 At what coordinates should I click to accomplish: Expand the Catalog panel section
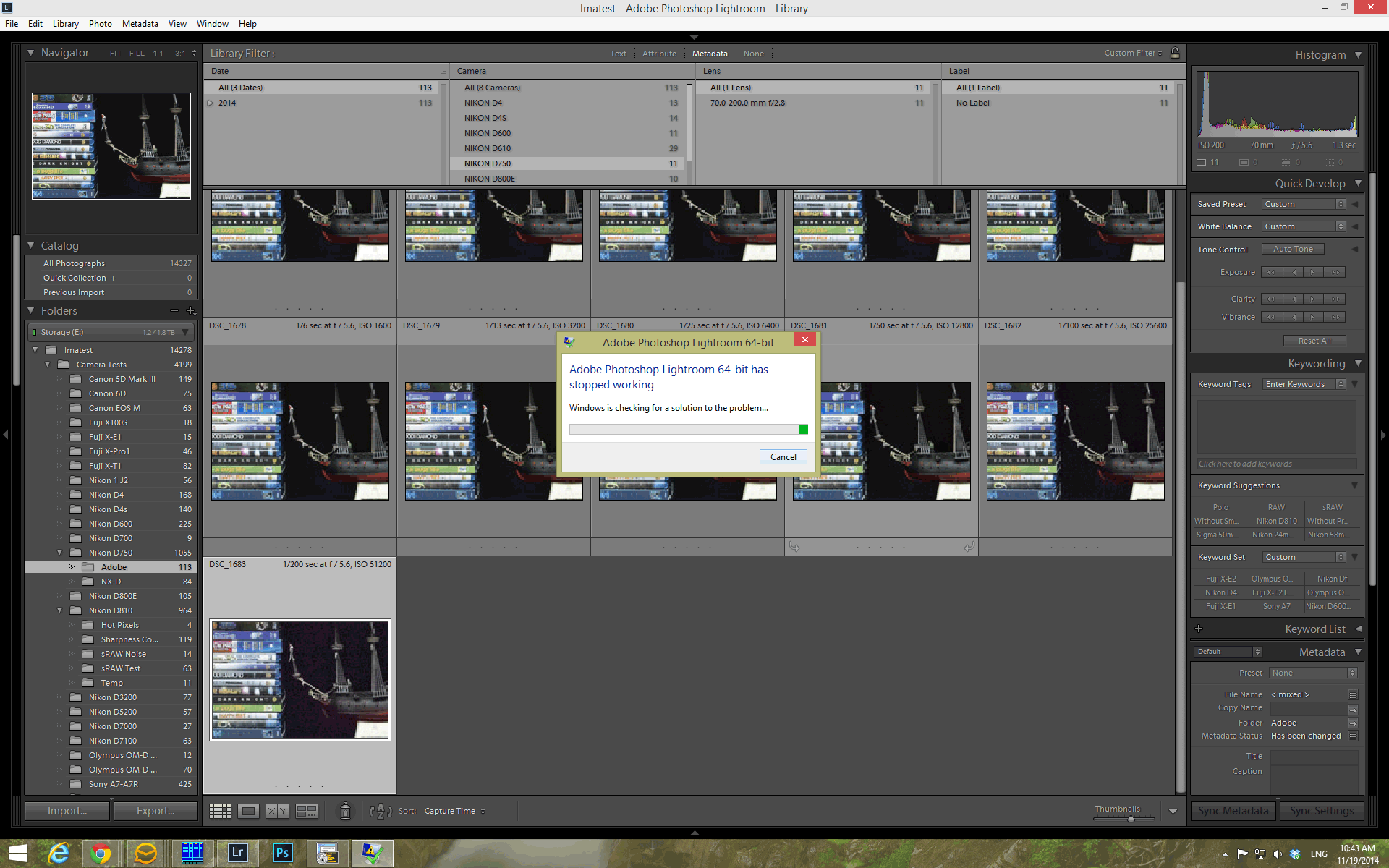coord(31,245)
